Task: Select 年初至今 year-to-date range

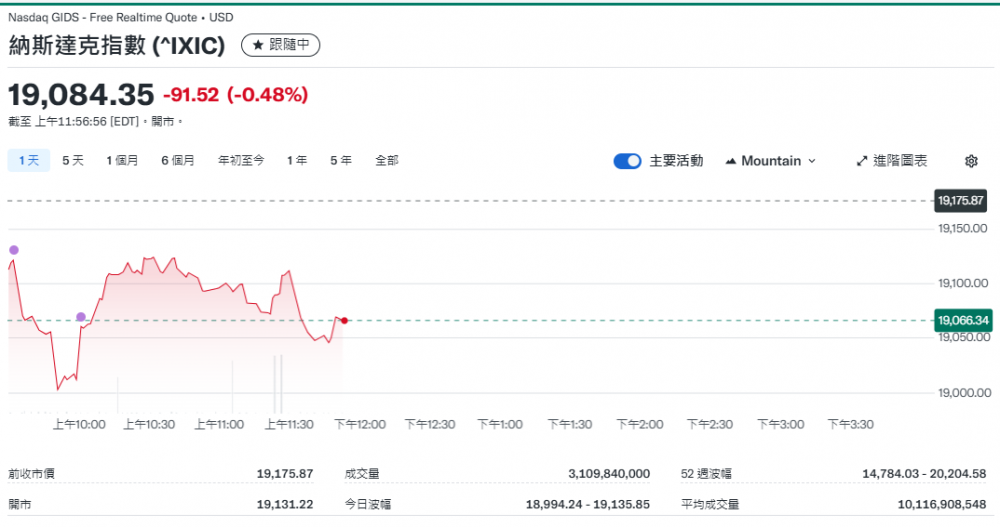Action: tap(241, 160)
